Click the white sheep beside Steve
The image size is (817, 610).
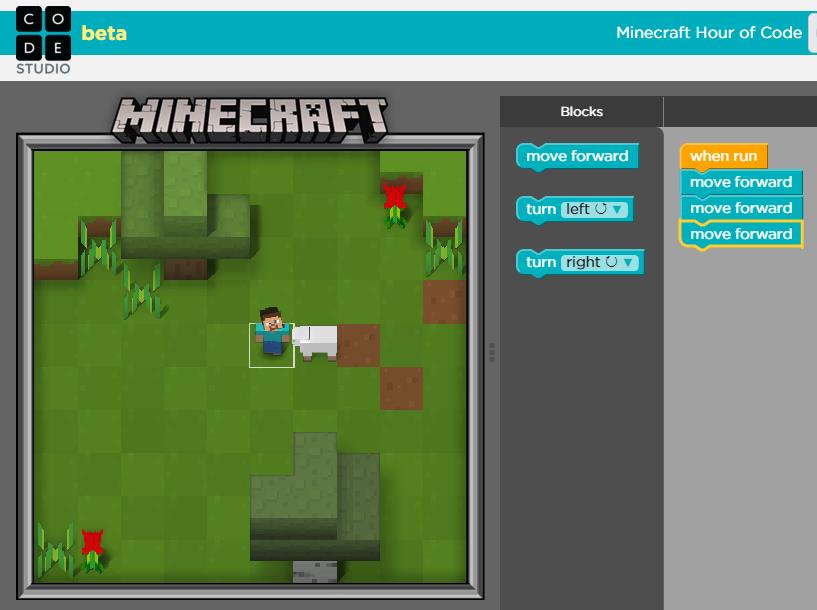tap(315, 342)
